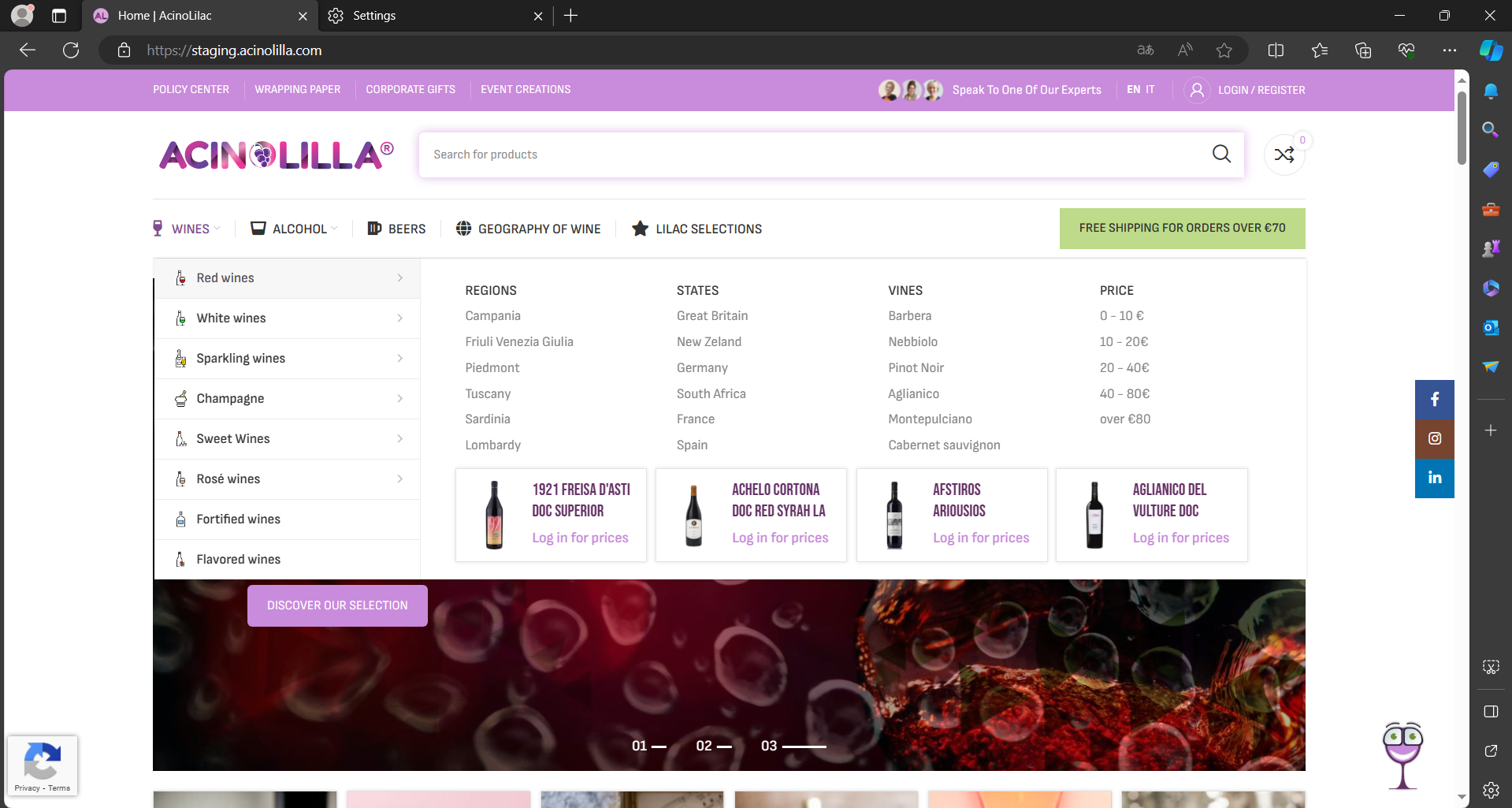Open the sidebar settings gear icon

point(1491,790)
